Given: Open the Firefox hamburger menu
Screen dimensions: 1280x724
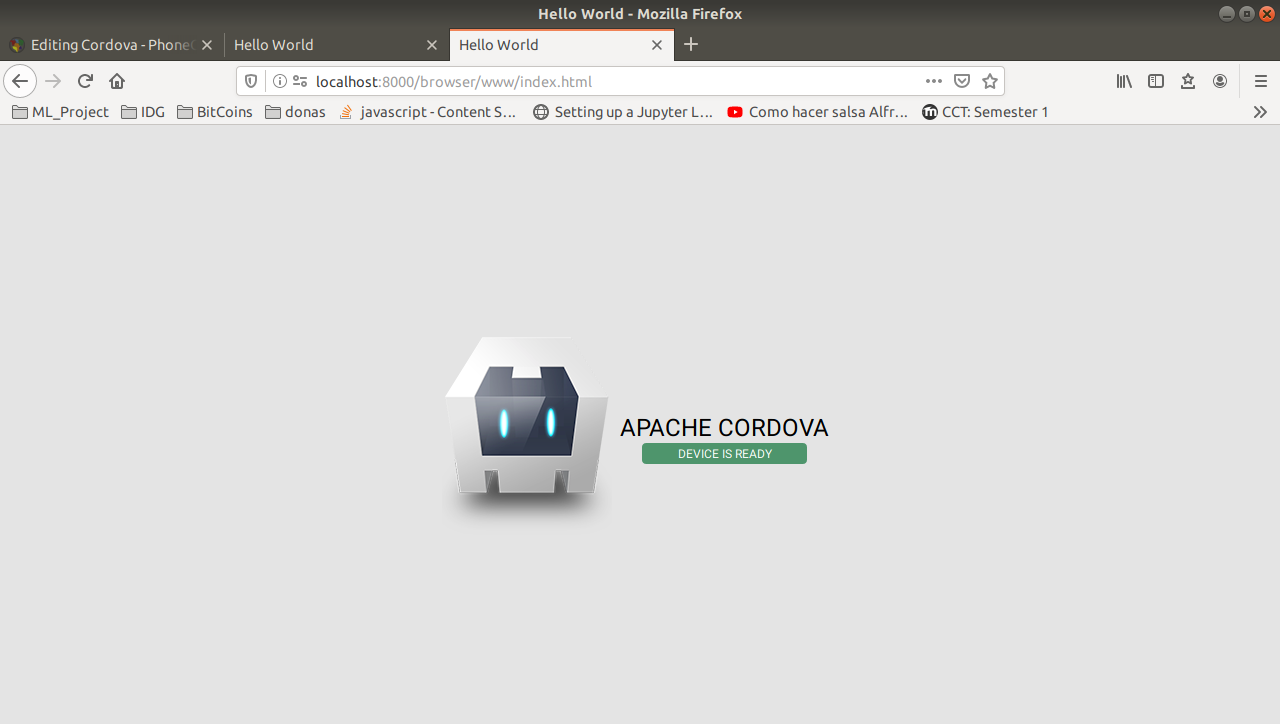Looking at the screenshot, I should click(x=1261, y=81).
